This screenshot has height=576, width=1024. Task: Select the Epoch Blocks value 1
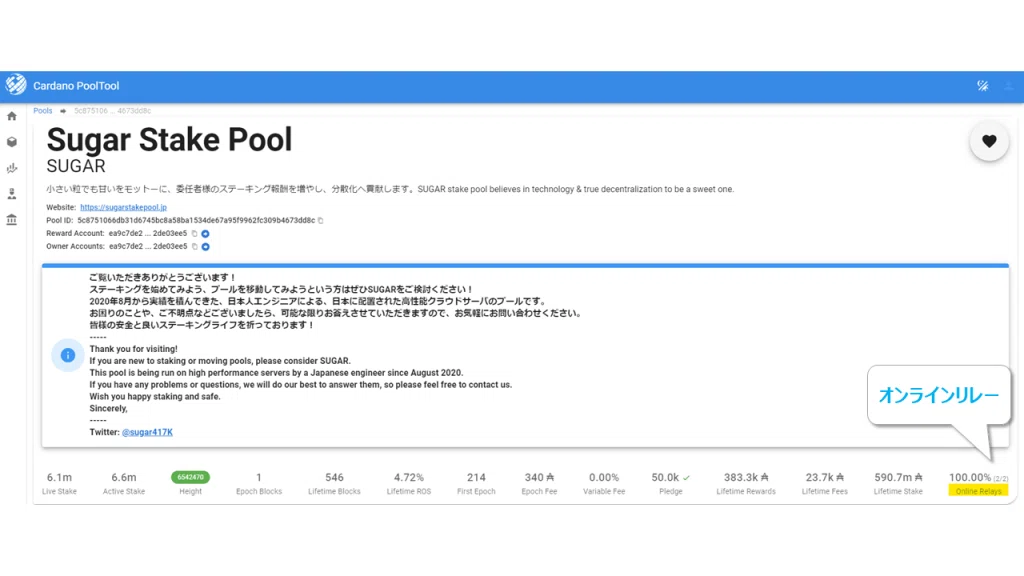tap(259, 477)
